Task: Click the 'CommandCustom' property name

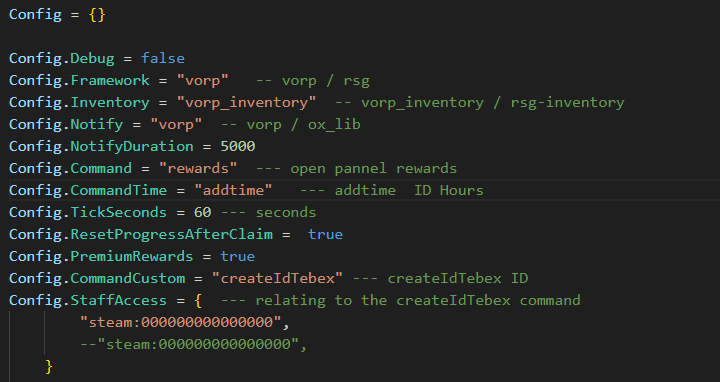Action: (x=128, y=278)
